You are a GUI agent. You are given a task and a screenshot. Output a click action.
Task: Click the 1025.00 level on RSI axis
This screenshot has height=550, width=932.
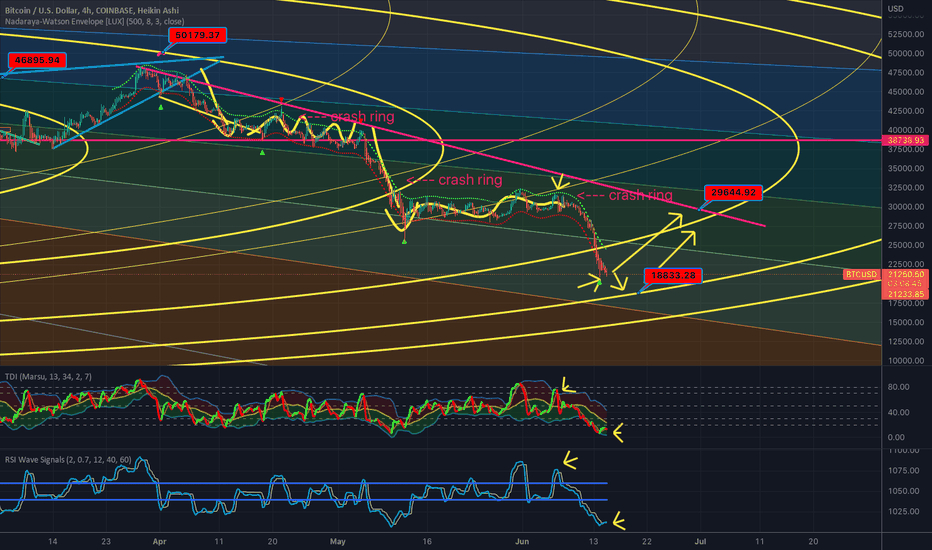(x=903, y=511)
